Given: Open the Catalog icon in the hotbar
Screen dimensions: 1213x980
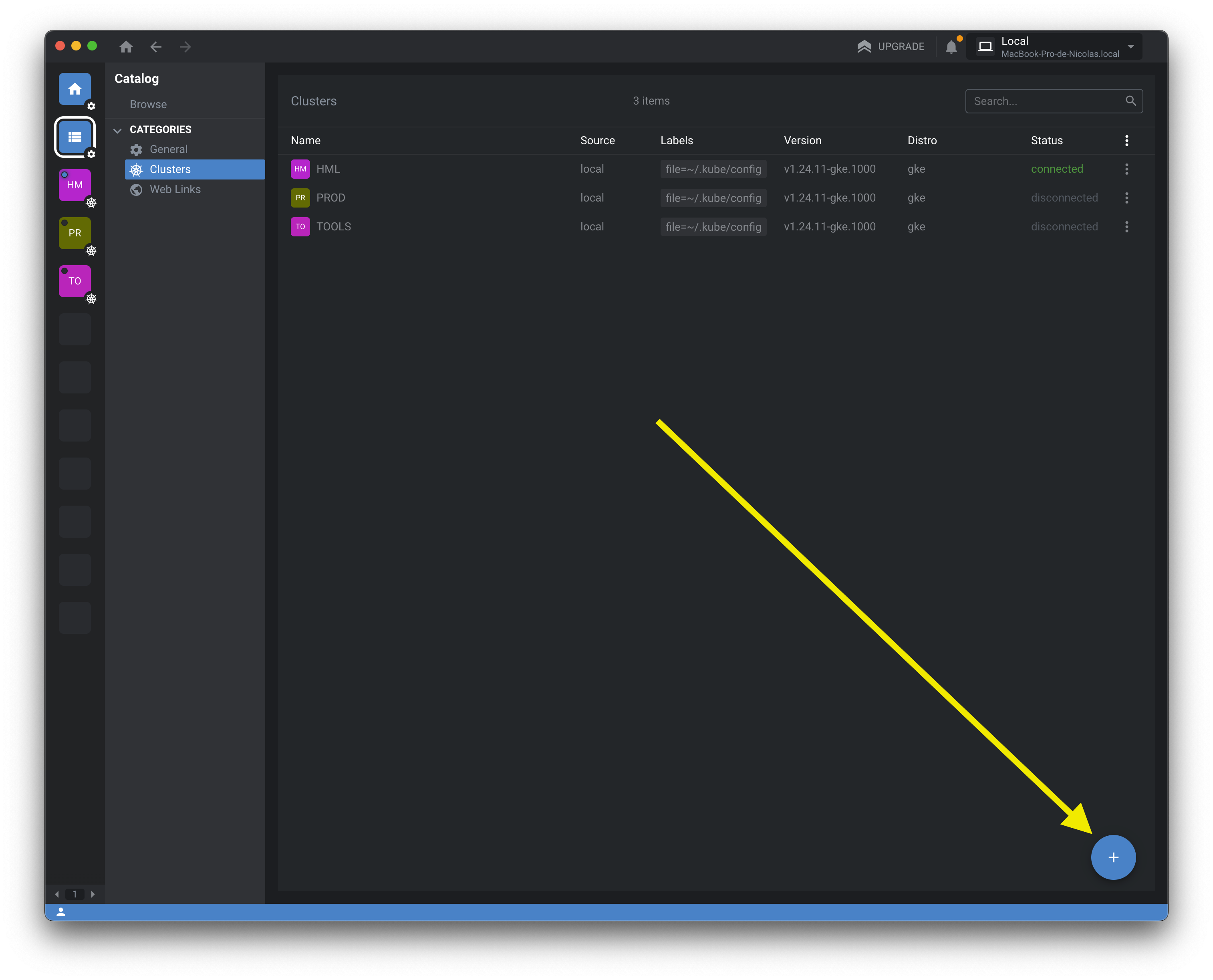Looking at the screenshot, I should [75, 137].
